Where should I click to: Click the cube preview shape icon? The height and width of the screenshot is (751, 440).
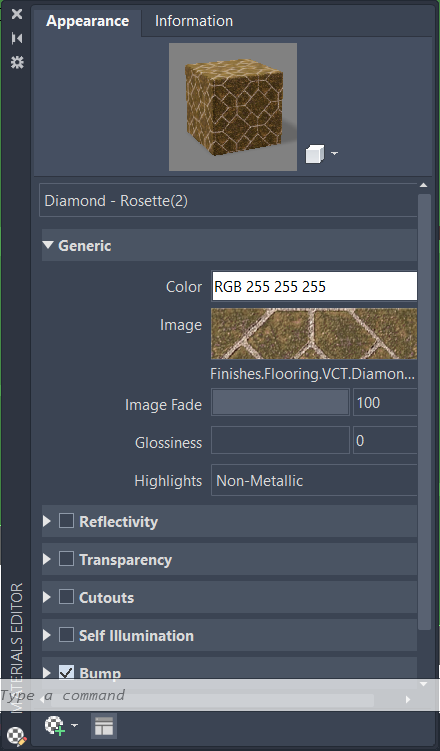tap(315, 154)
